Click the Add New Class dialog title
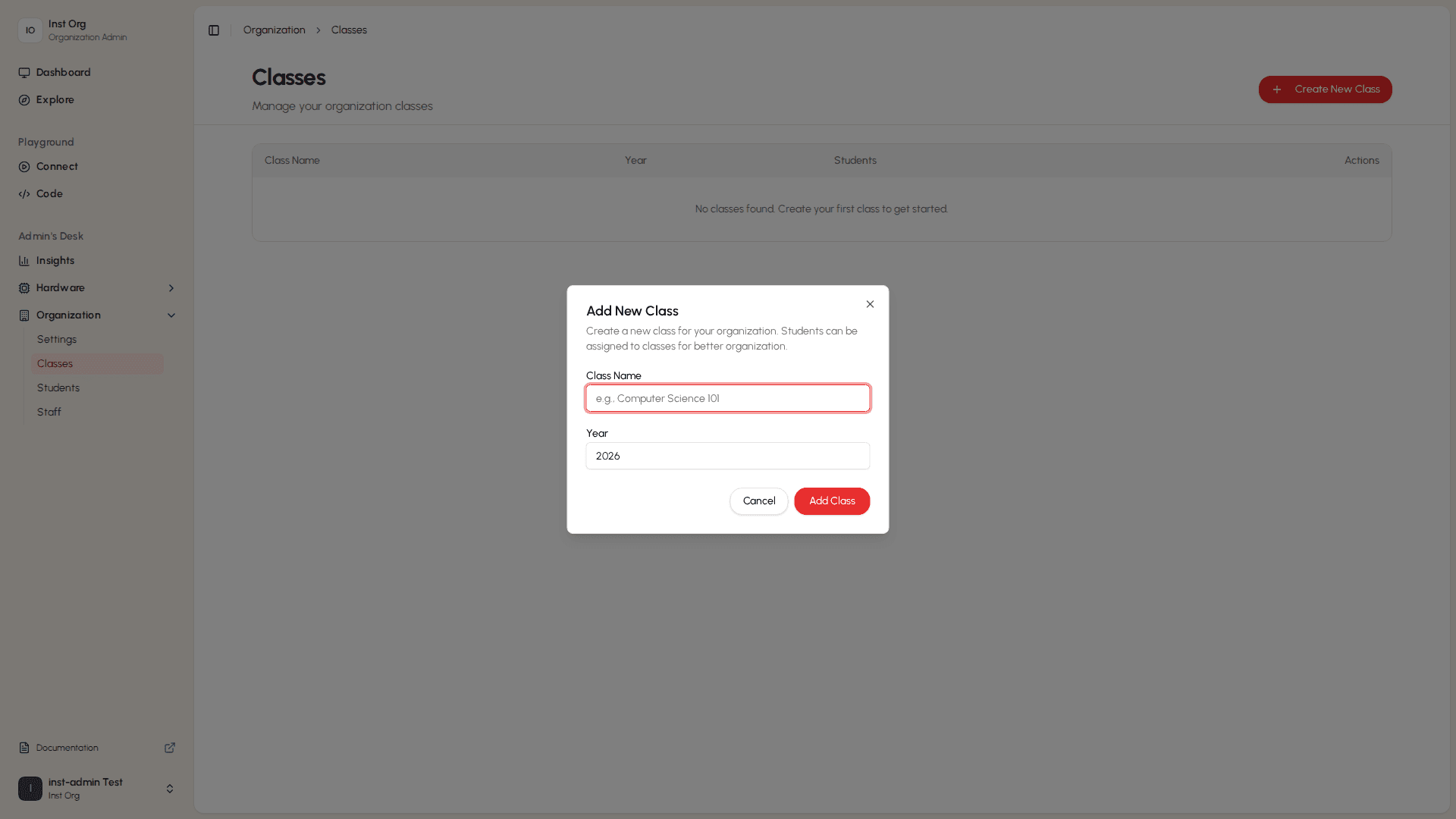 coord(632,311)
